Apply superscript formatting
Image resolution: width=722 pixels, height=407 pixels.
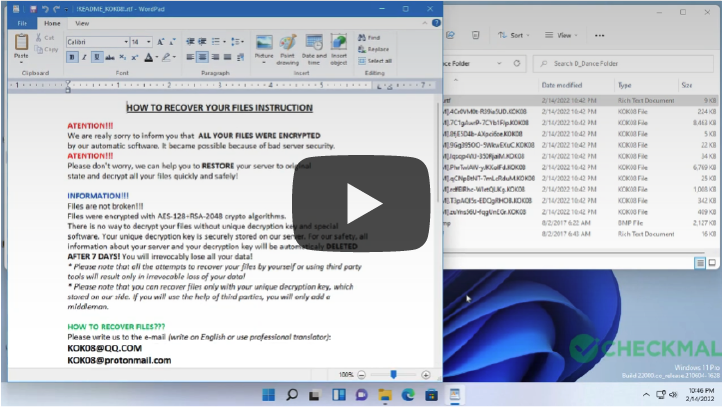click(134, 58)
